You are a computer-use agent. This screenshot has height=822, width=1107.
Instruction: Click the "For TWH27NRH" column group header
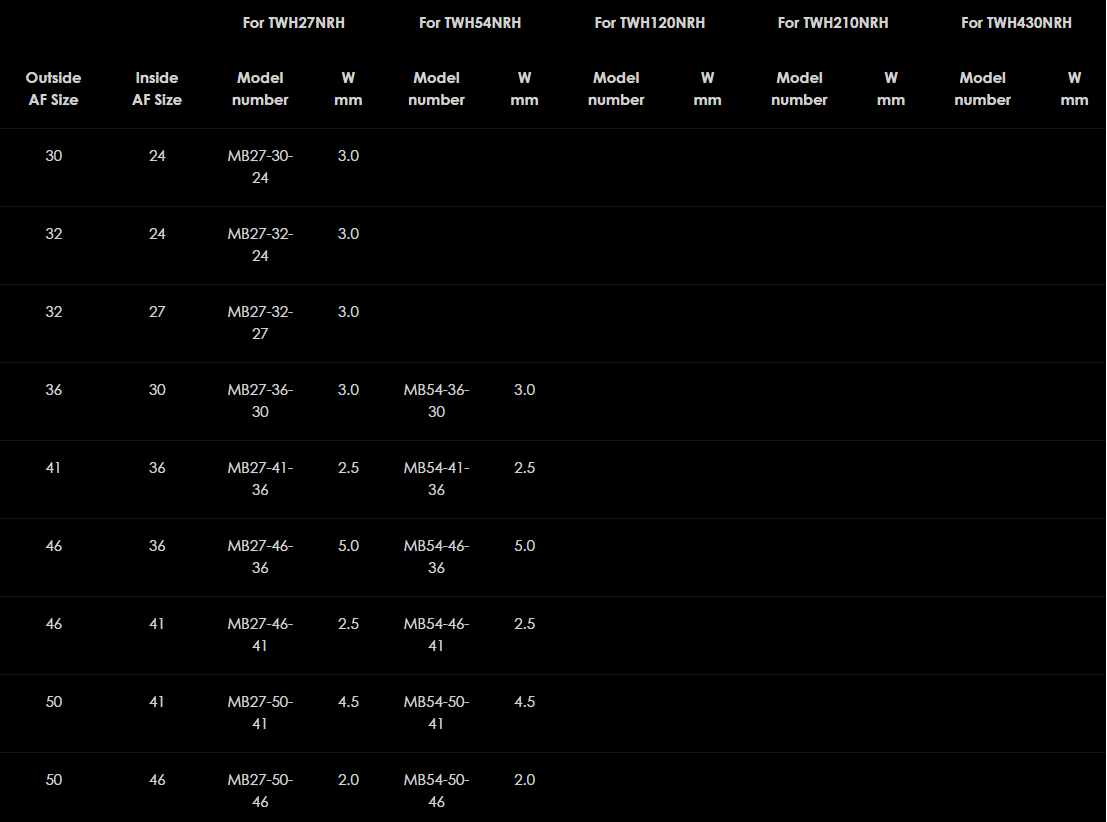293,22
